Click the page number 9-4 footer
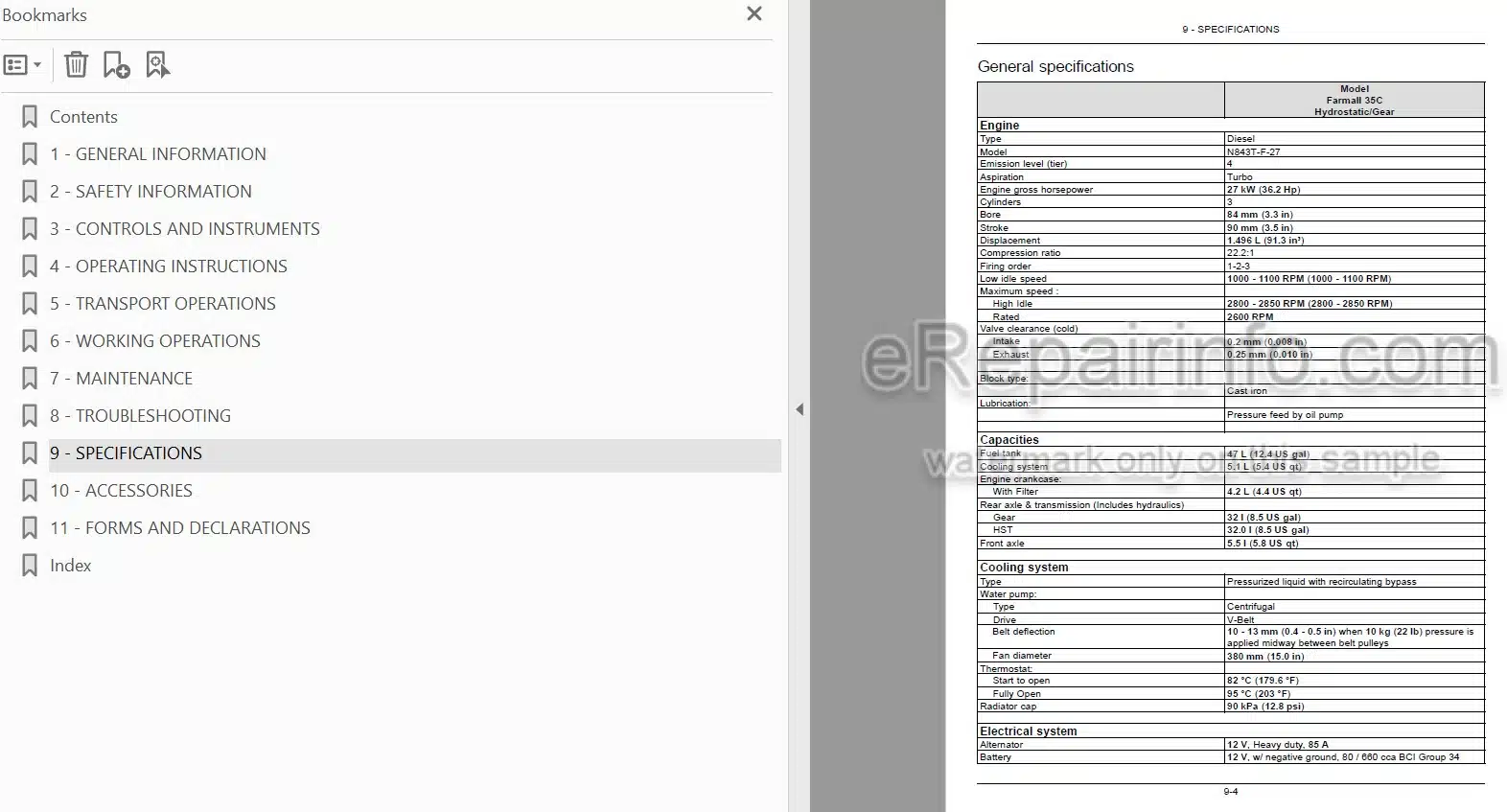 point(1230,792)
